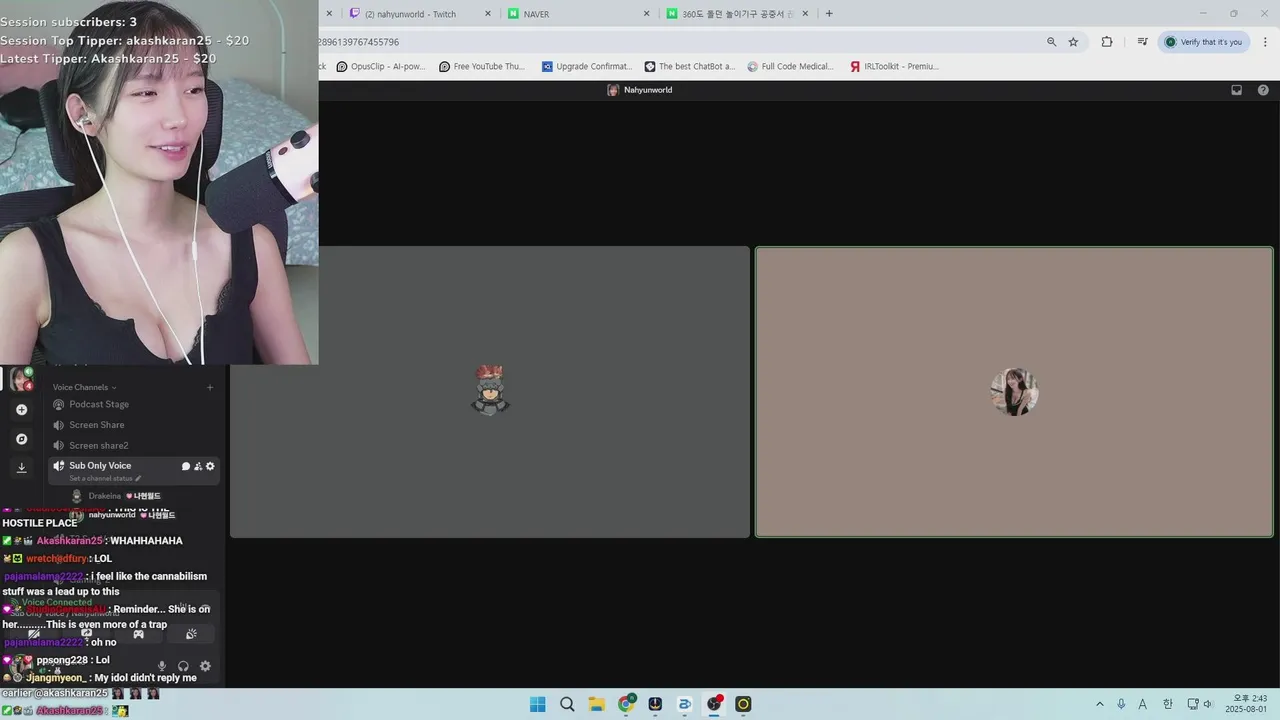The width and height of the screenshot is (1280, 720).
Task: Open File Explorer from taskbar
Action: 596,704
